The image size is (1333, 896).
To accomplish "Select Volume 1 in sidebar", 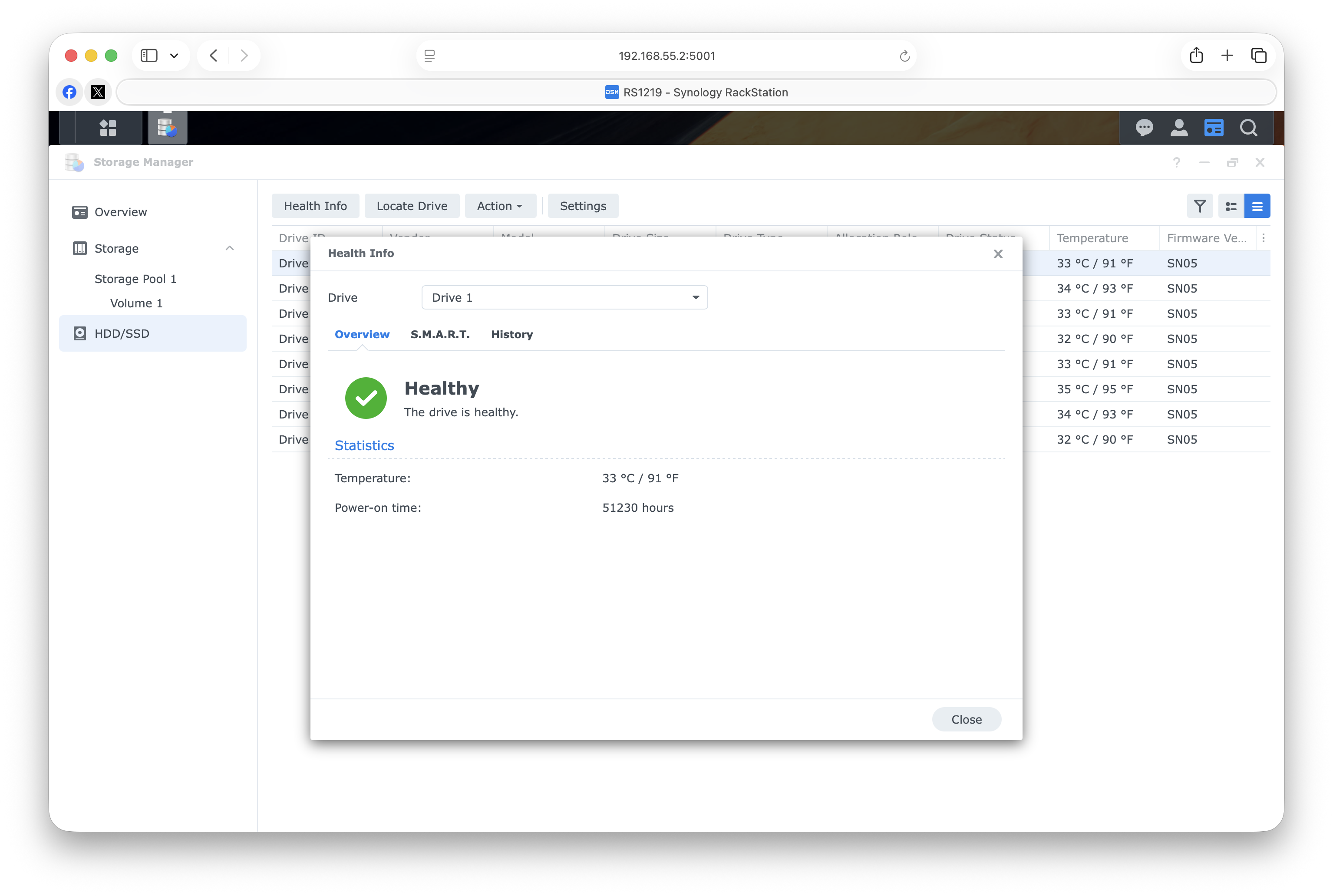I will (x=136, y=303).
